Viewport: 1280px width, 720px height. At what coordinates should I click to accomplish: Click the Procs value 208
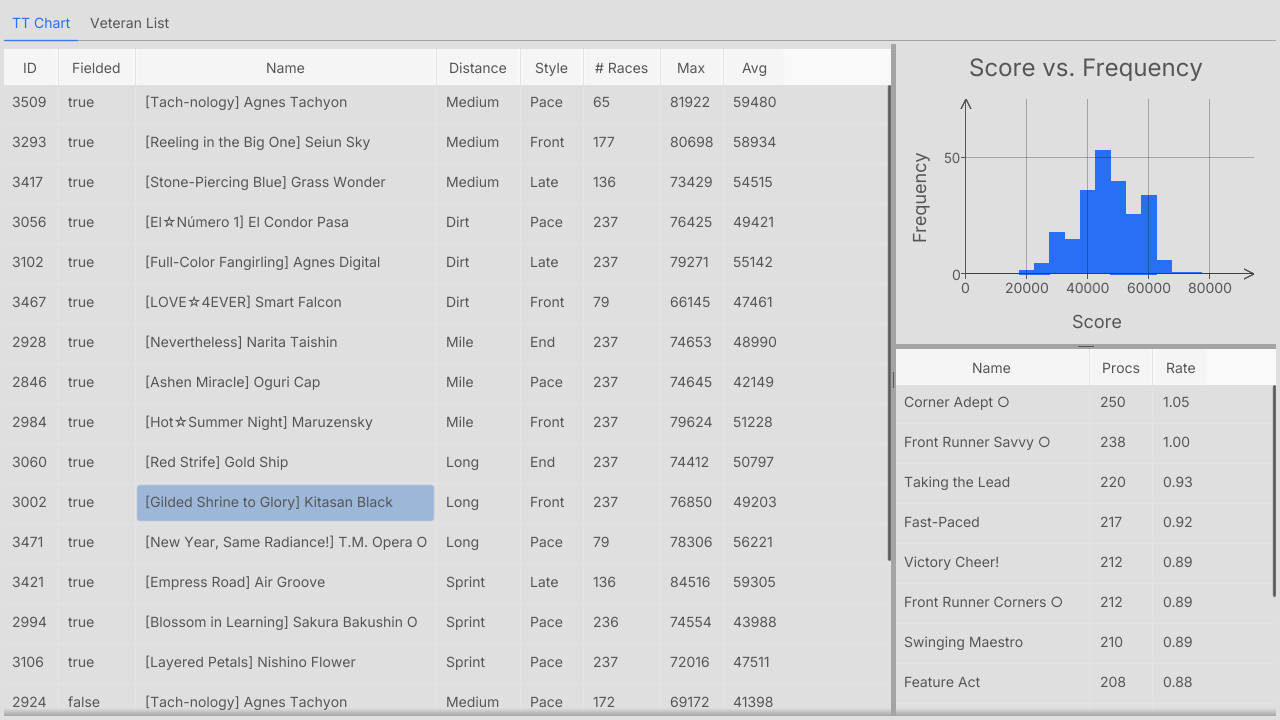[1113, 682]
